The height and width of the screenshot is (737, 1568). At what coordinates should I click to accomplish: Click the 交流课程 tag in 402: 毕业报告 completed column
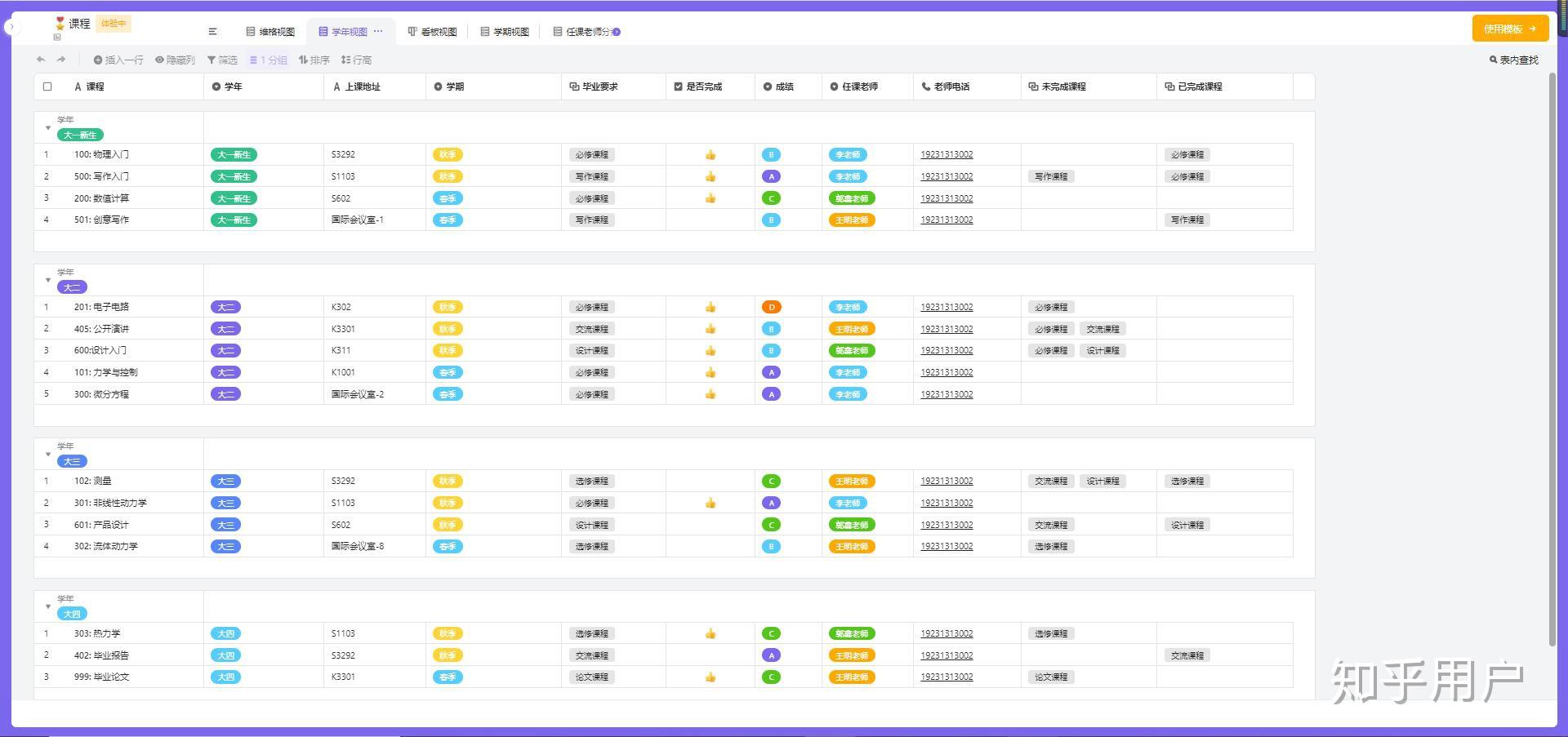pos(1187,655)
